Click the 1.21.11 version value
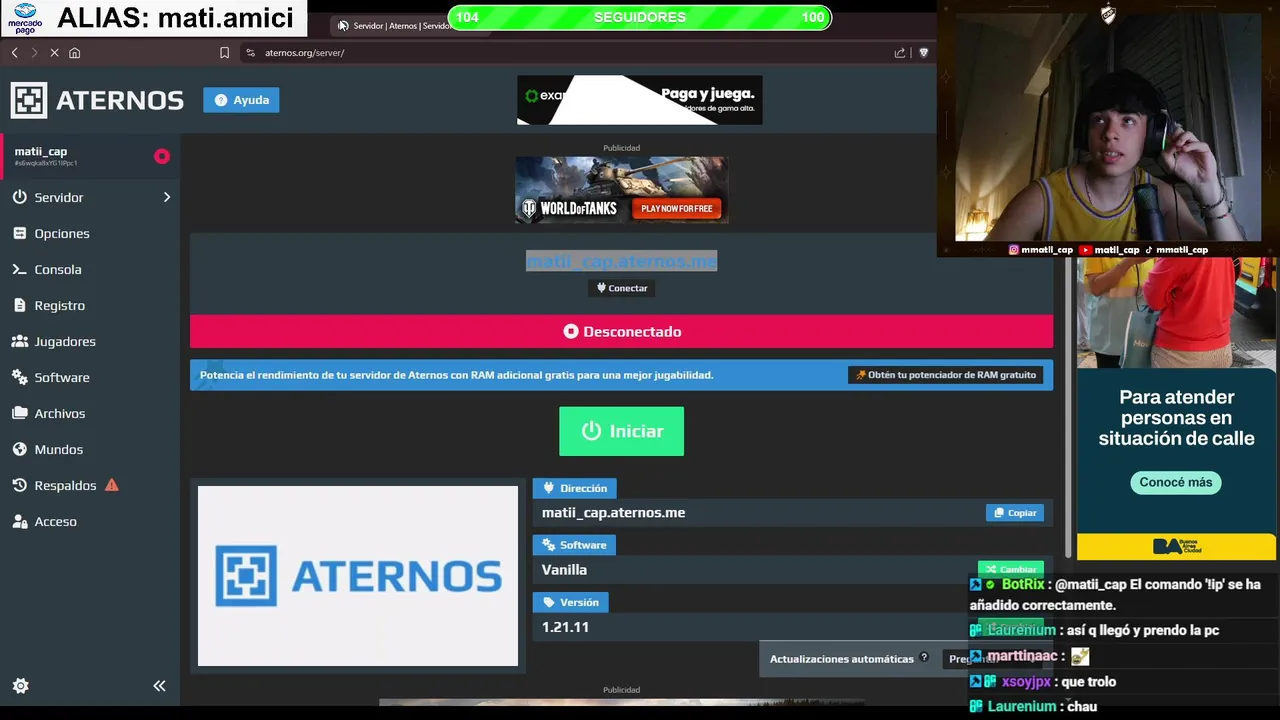Screen dimensions: 1280x720 coord(565,627)
